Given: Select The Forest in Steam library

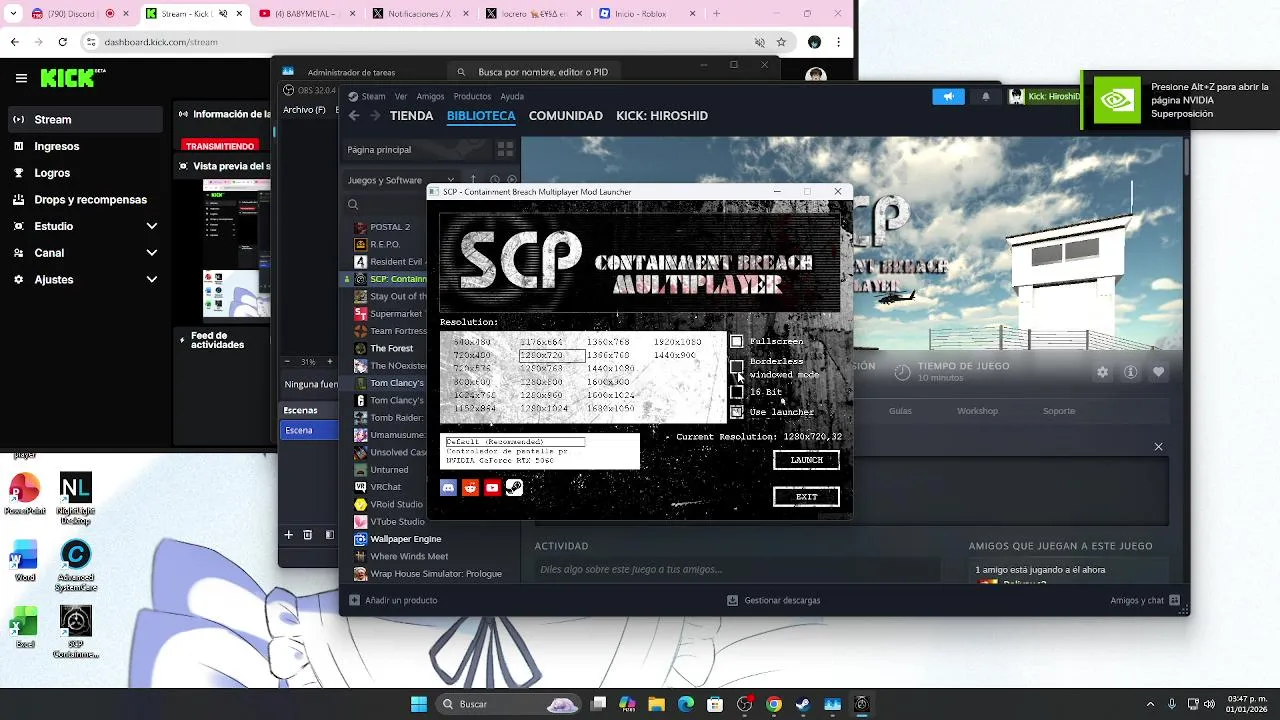Looking at the screenshot, I should tap(391, 348).
